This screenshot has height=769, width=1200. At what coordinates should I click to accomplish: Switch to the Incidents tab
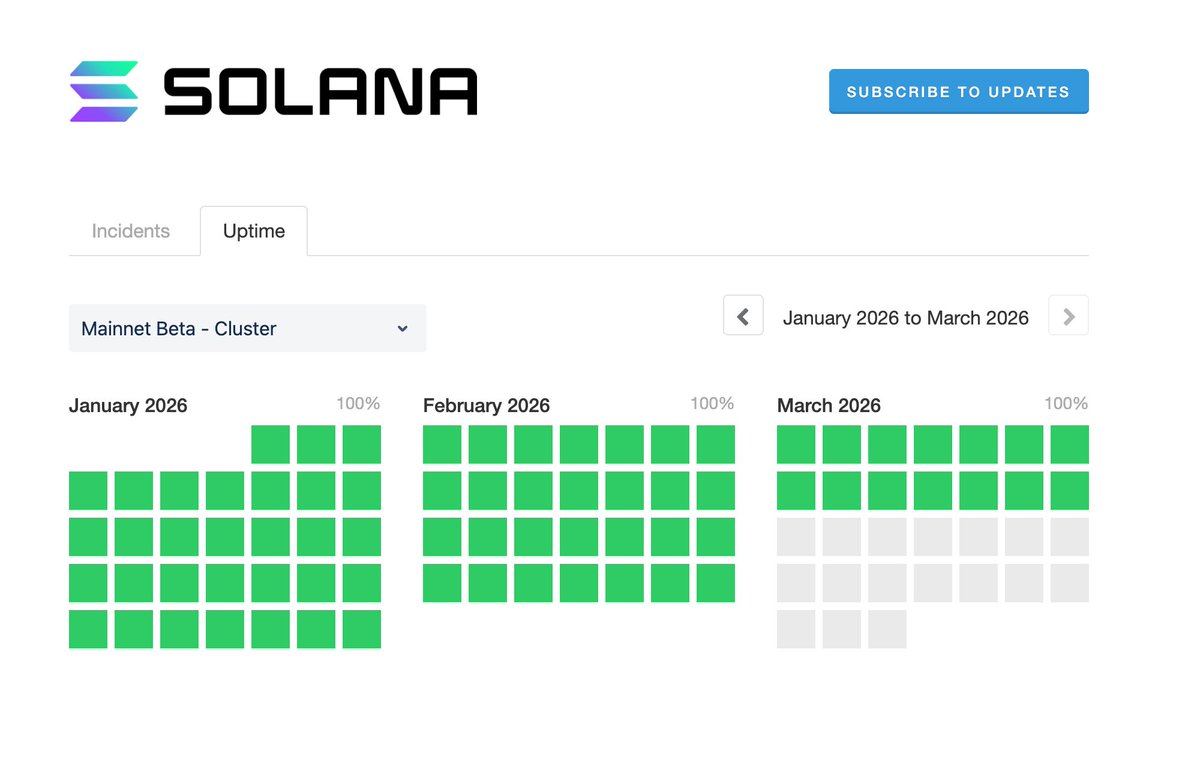point(131,231)
